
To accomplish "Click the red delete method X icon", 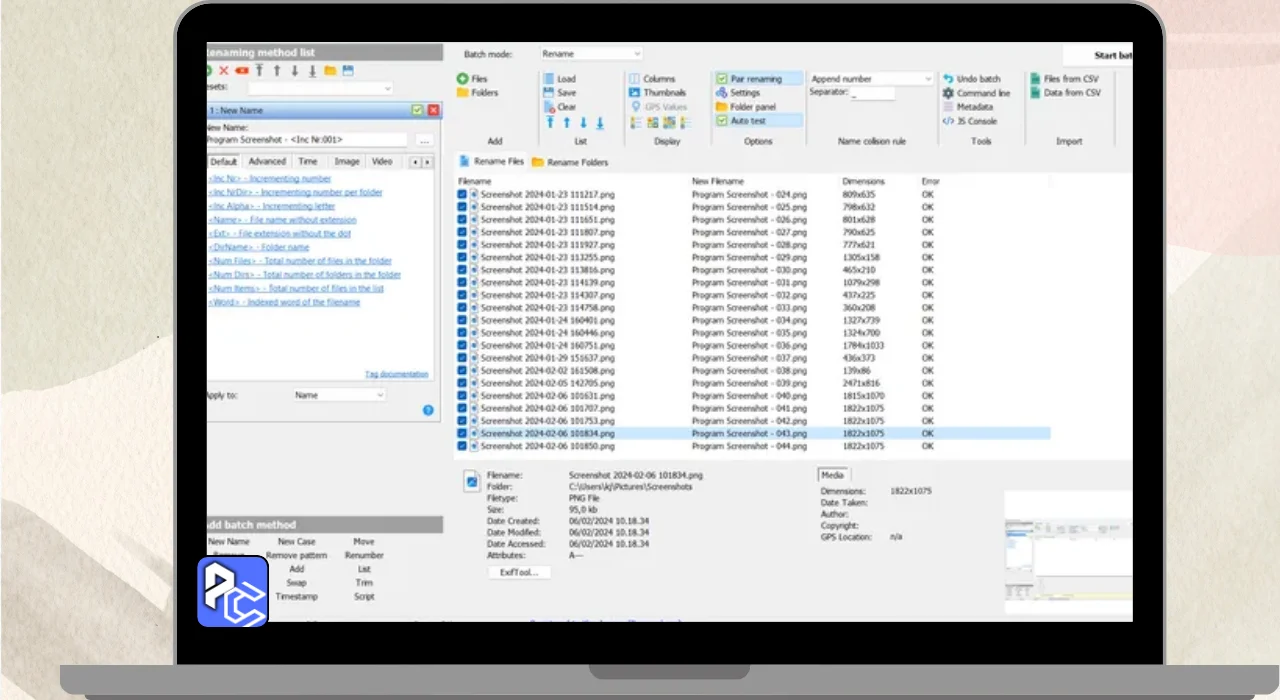I will [224, 71].
